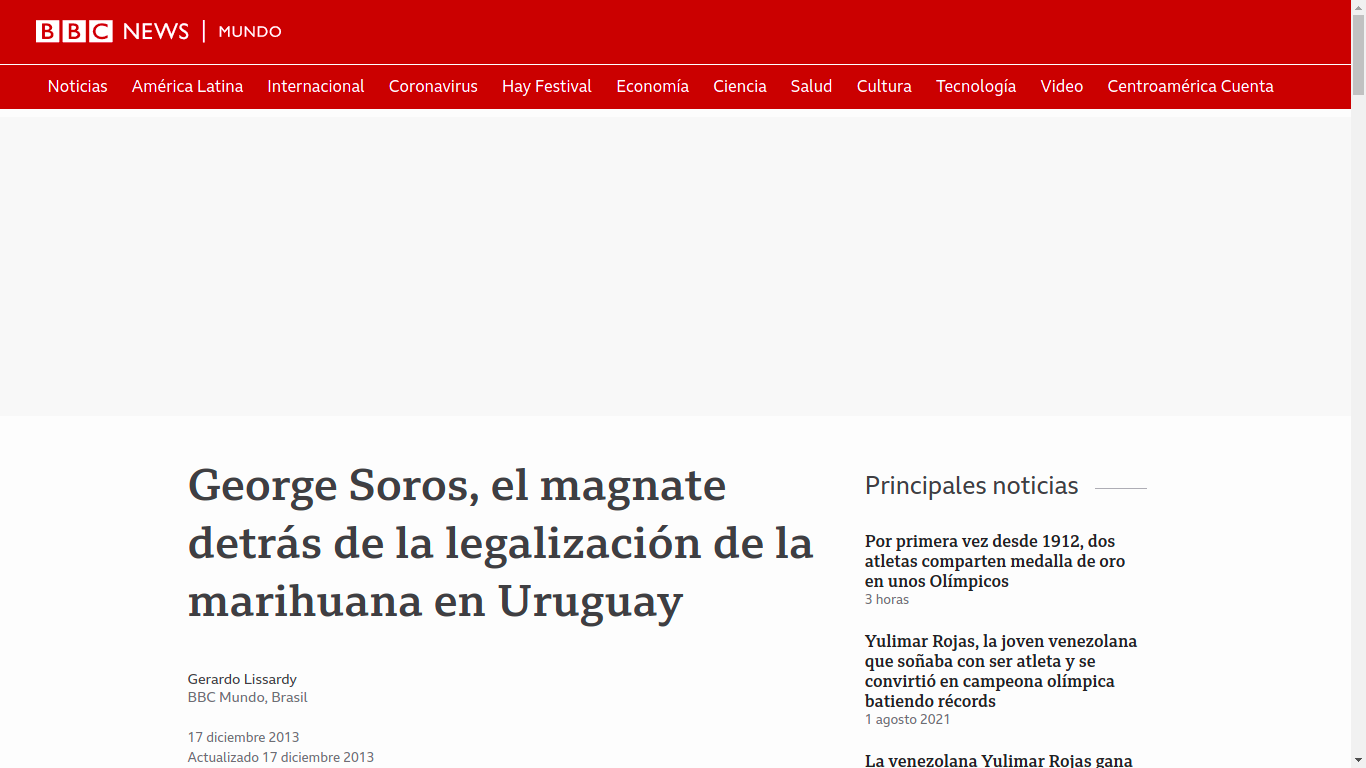Image resolution: width=1366 pixels, height=768 pixels.
Task: Select Tecnología from the top navigation
Action: tap(976, 87)
